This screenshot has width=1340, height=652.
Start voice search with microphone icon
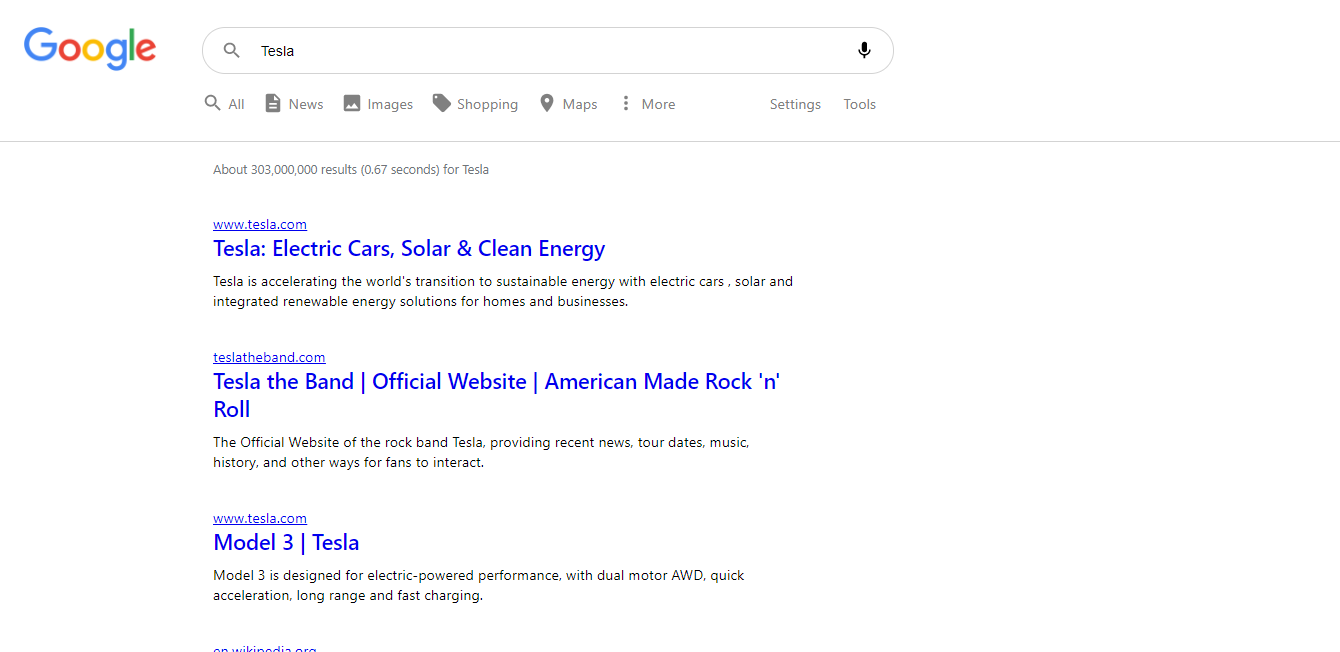(865, 50)
